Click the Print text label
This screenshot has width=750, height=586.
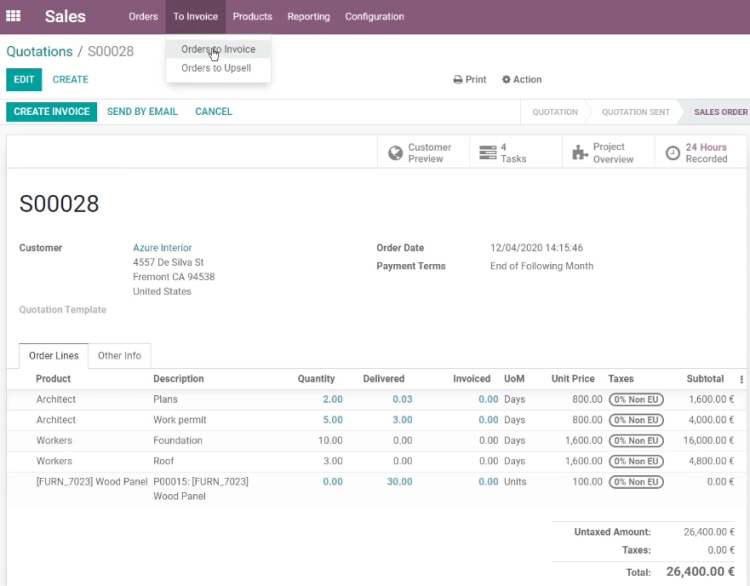(475, 79)
